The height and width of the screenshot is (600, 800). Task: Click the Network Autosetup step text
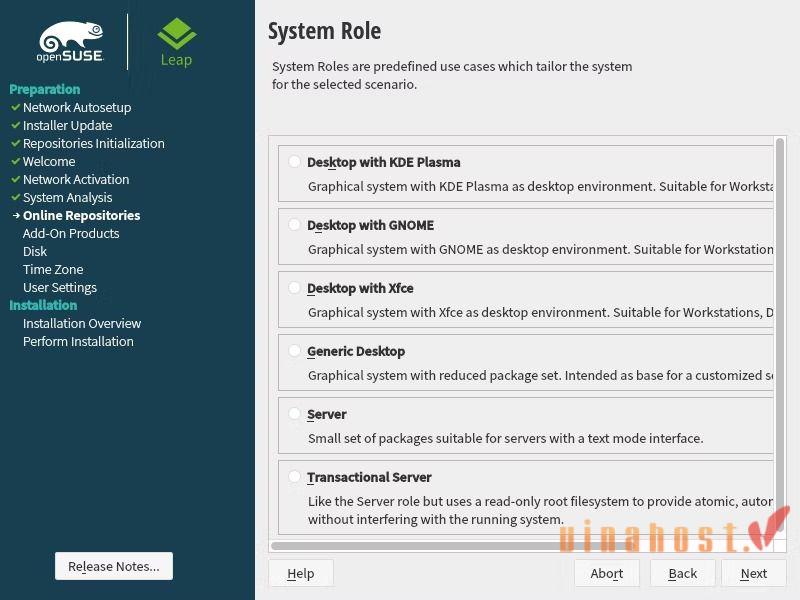(x=77, y=107)
